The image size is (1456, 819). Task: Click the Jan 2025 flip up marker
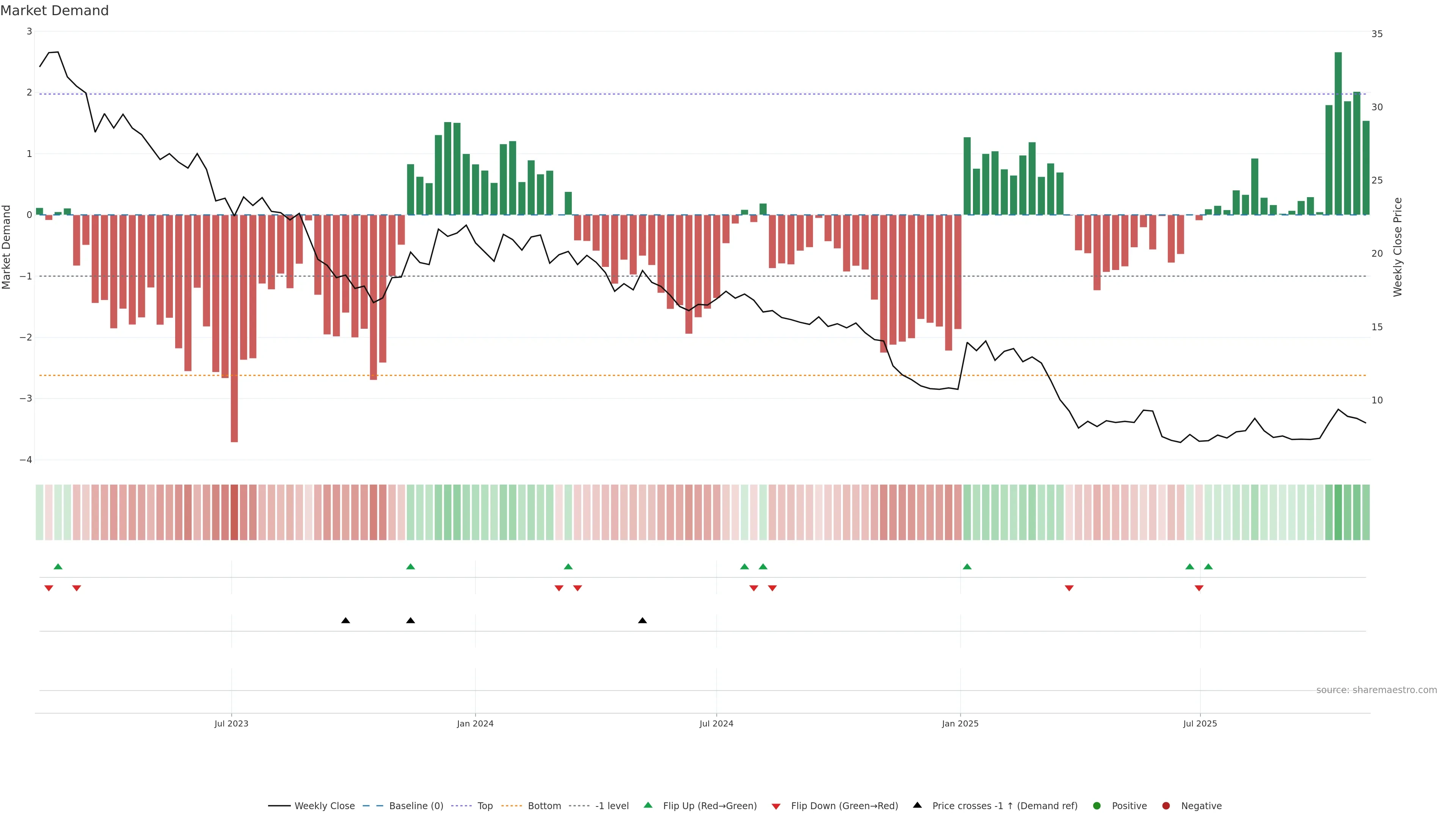click(967, 566)
